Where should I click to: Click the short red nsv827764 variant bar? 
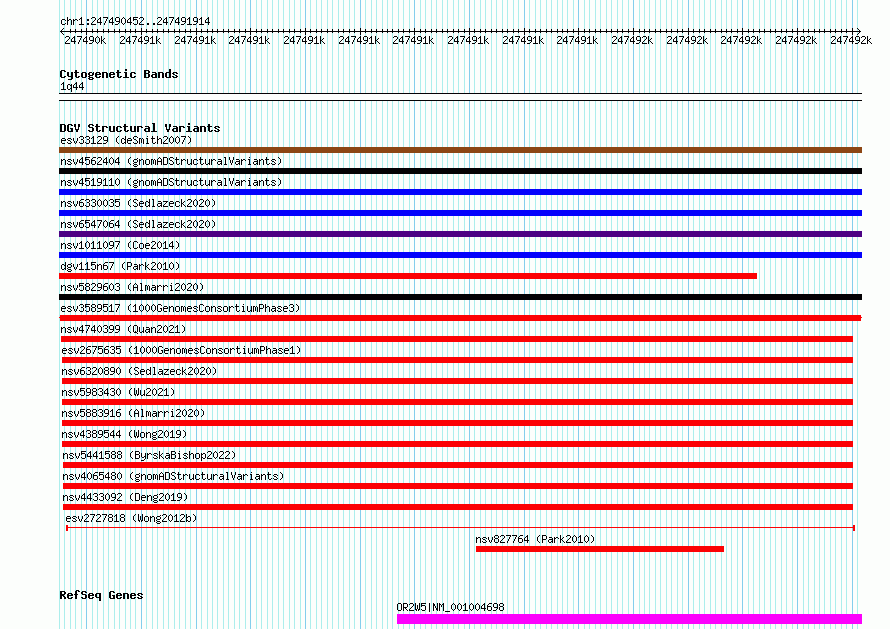coord(600,549)
